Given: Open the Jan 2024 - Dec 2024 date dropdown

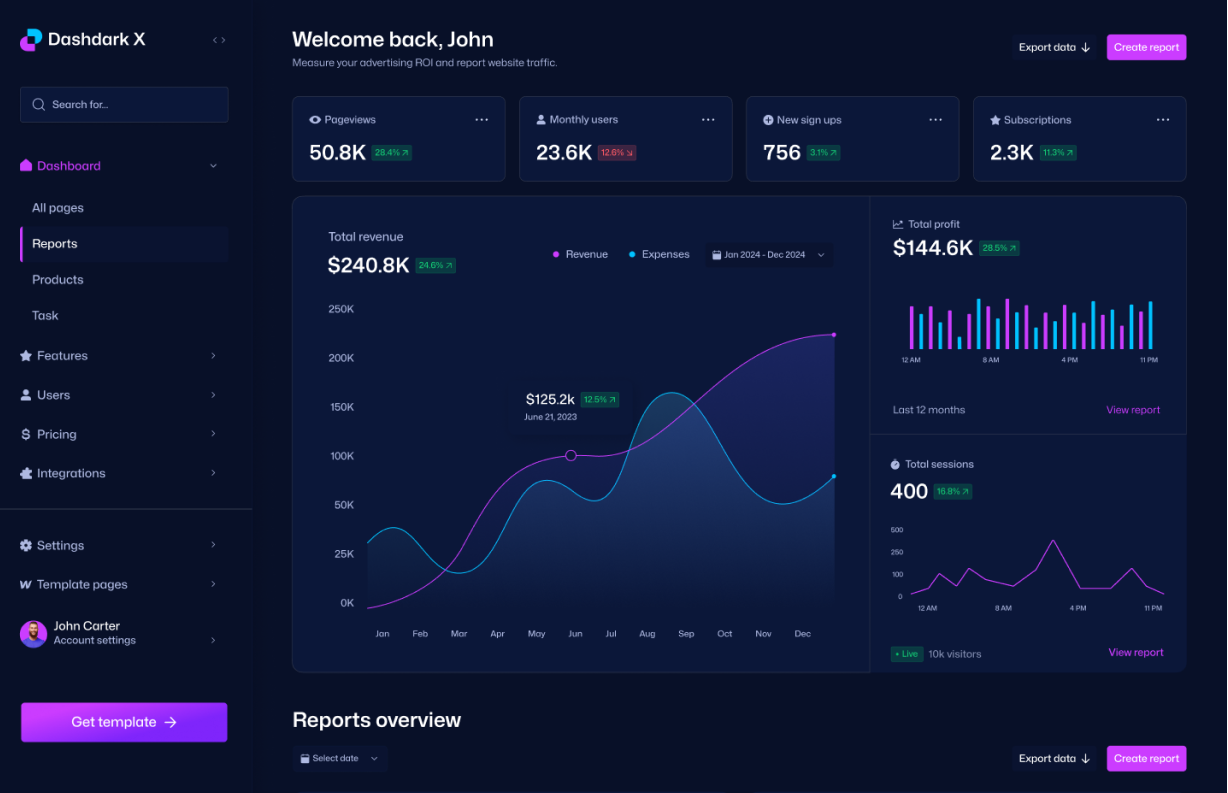Looking at the screenshot, I should (768, 254).
